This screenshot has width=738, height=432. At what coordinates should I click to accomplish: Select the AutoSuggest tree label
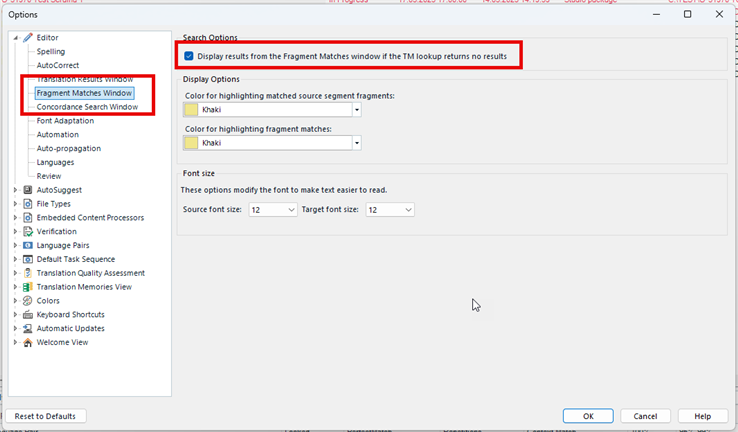(x=59, y=190)
